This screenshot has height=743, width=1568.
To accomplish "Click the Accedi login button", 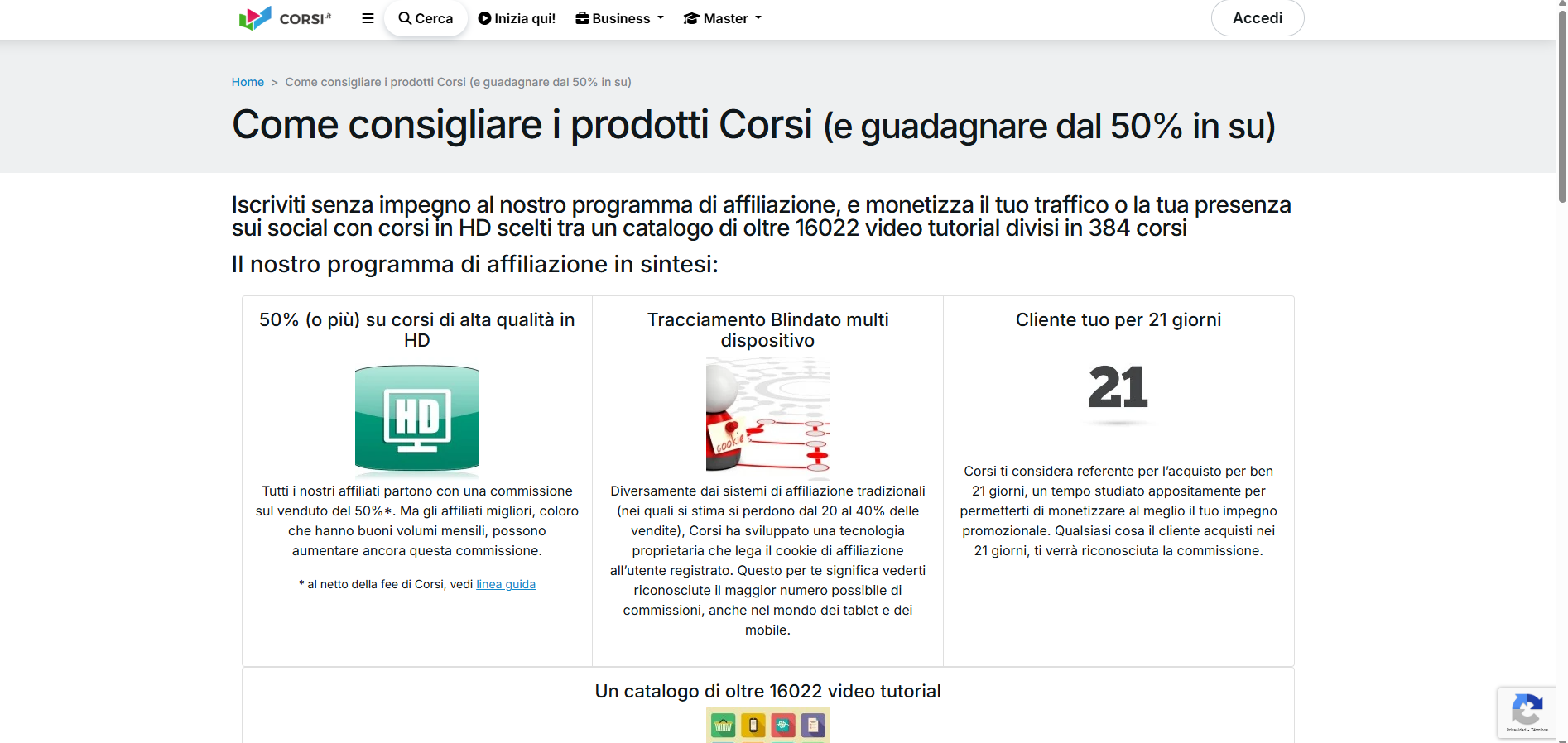I will coord(1258,18).
